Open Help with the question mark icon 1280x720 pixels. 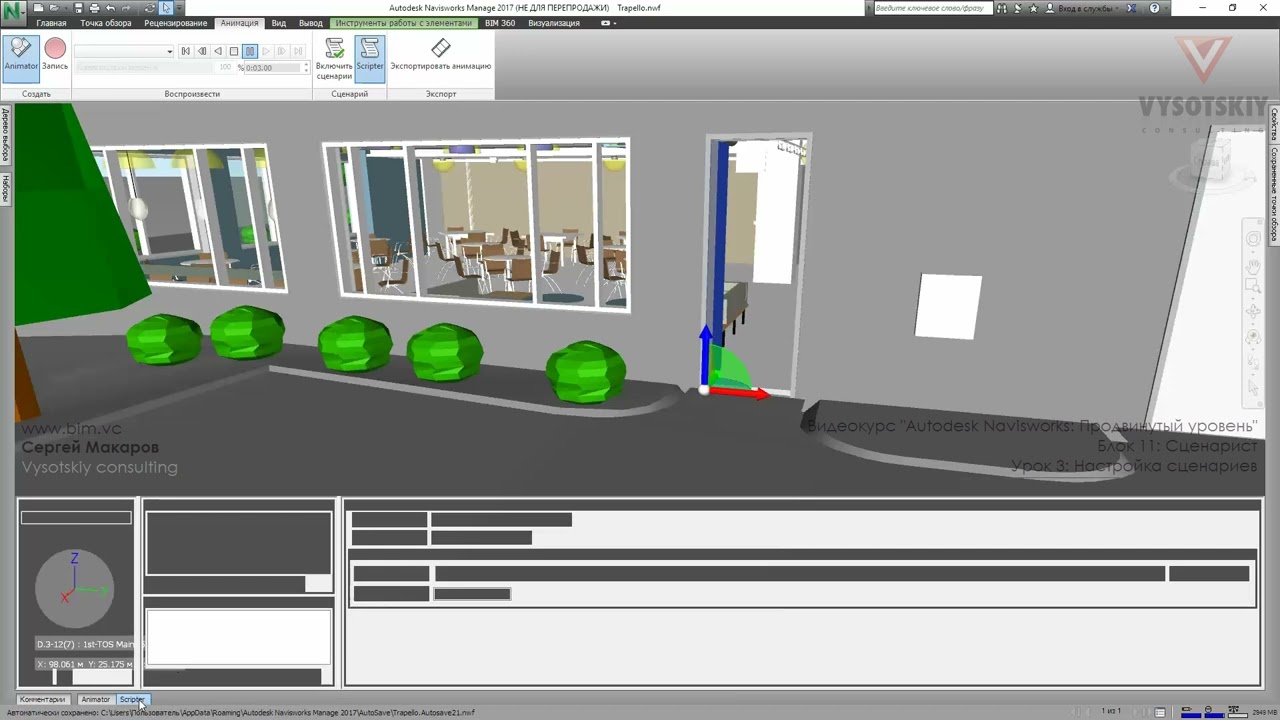(1155, 8)
